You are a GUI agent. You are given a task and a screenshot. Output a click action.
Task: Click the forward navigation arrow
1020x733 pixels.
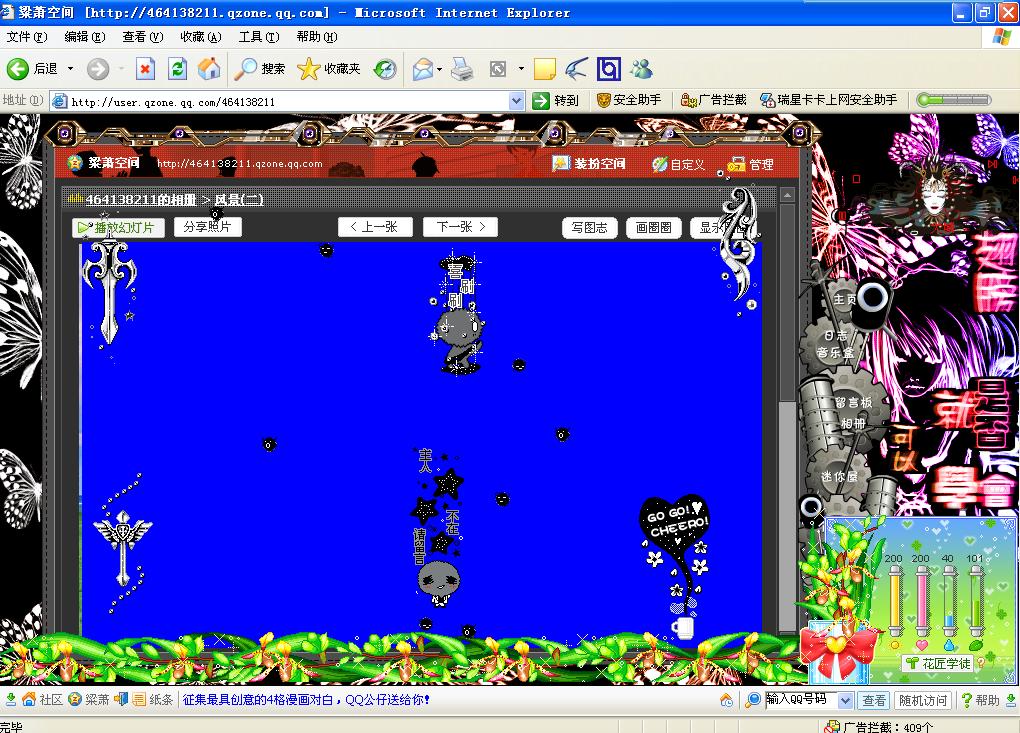click(x=98, y=68)
